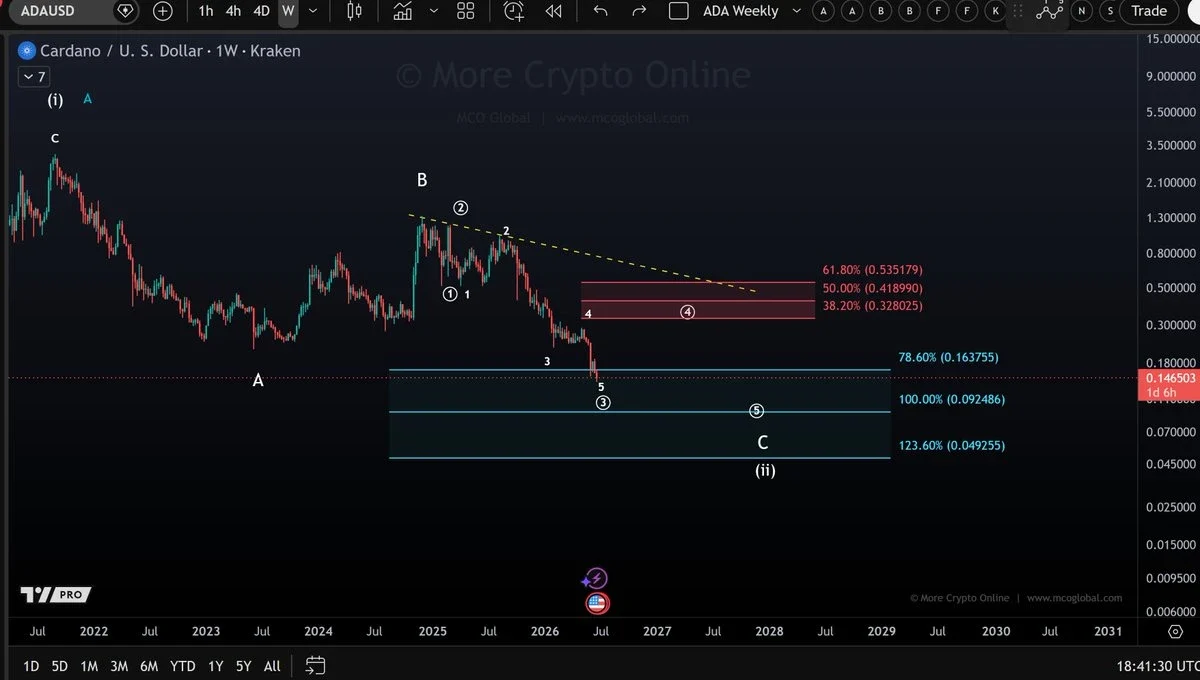
Task: Switch to the 1h interval
Action: (x=205, y=11)
